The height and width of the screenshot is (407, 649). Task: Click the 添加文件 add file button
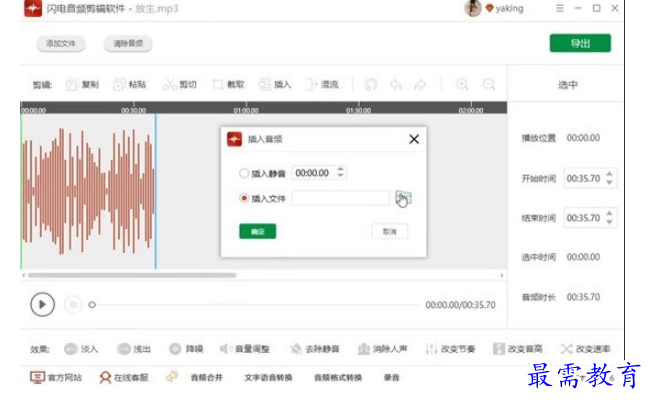point(61,43)
